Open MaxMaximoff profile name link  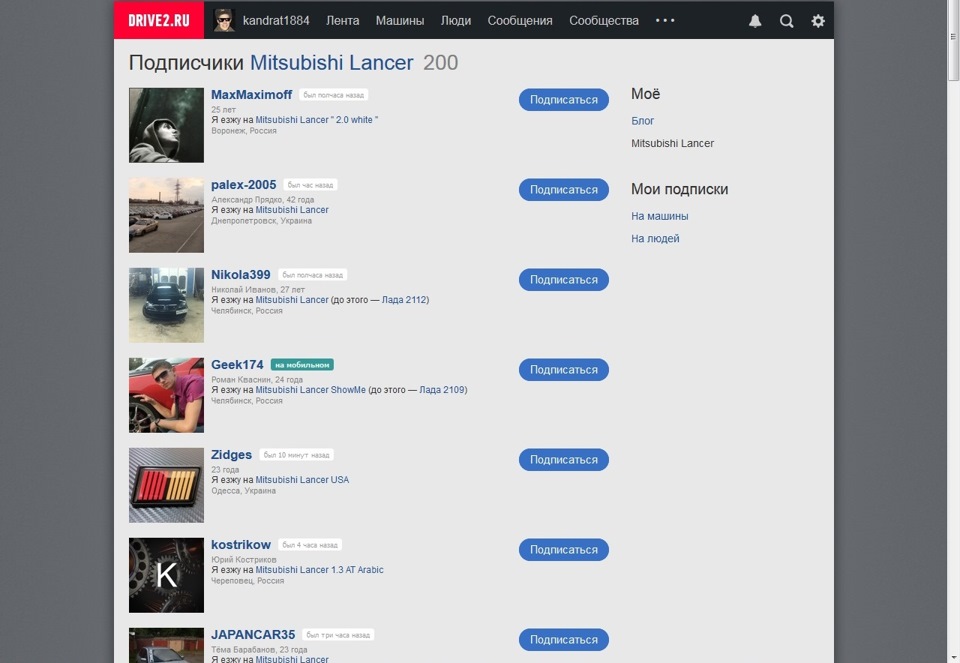(252, 95)
